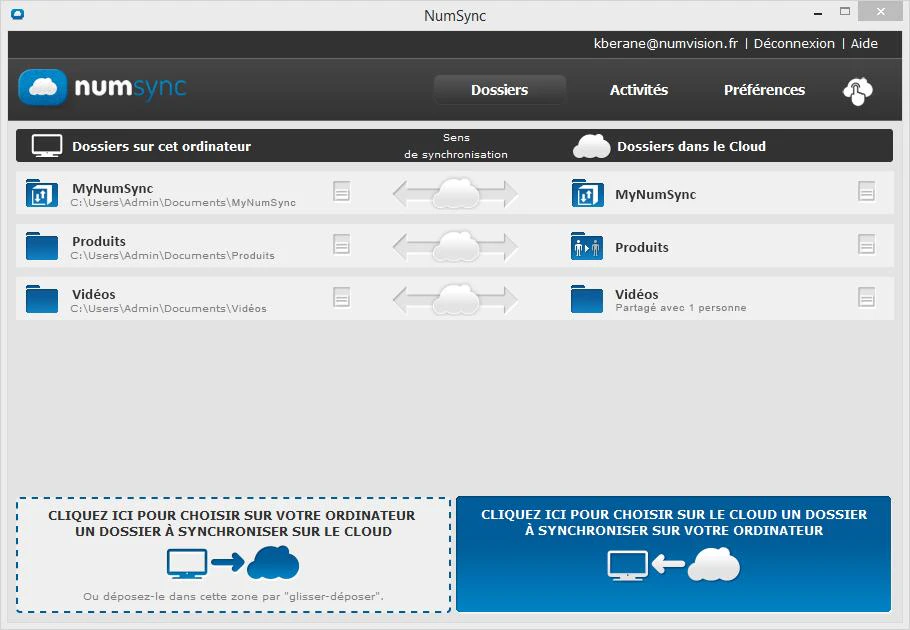Open details icon for local MyNumSync folder
Image resolution: width=910 pixels, height=630 pixels.
pyautogui.click(x=341, y=191)
